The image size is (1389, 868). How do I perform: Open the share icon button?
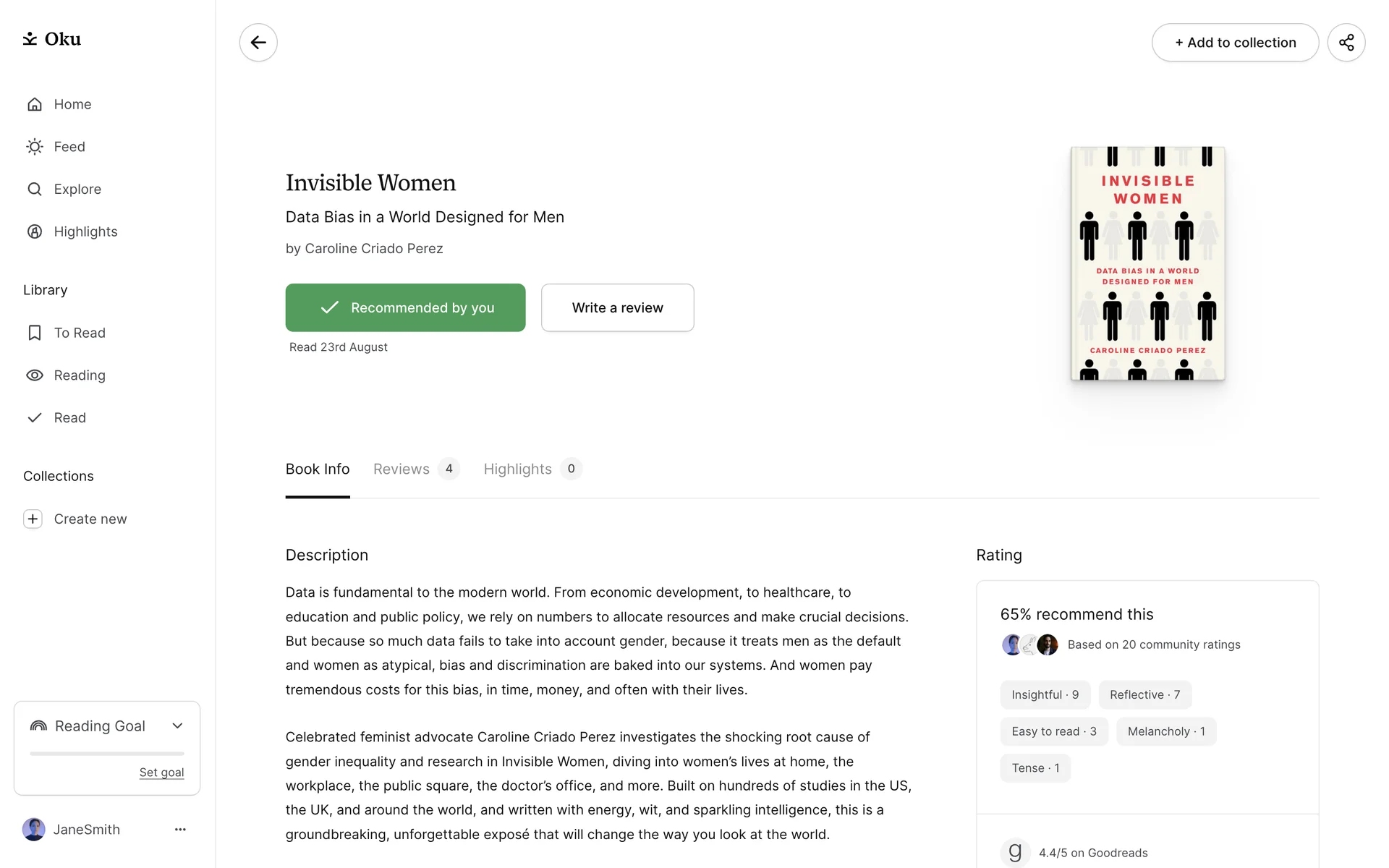pyautogui.click(x=1346, y=43)
